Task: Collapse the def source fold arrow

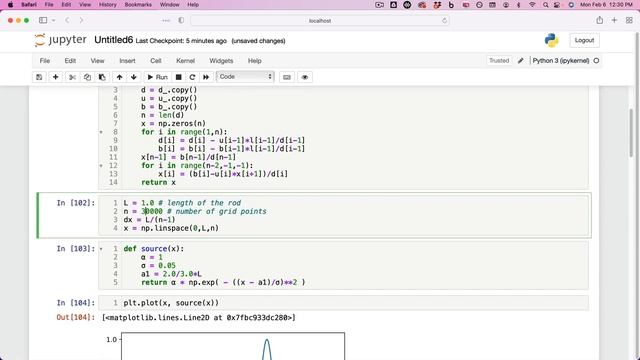Action: (x=101, y=249)
